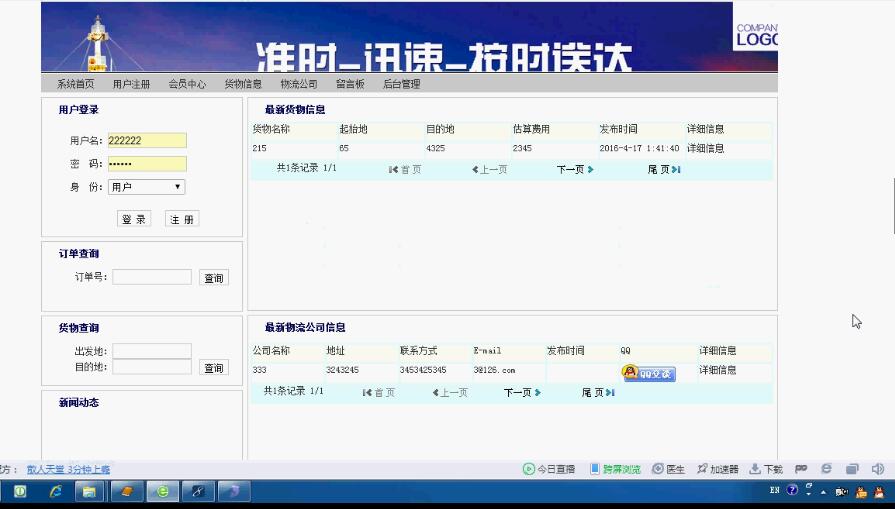Click 首页 in the company list pager
This screenshot has height=509, width=895.
(379, 393)
